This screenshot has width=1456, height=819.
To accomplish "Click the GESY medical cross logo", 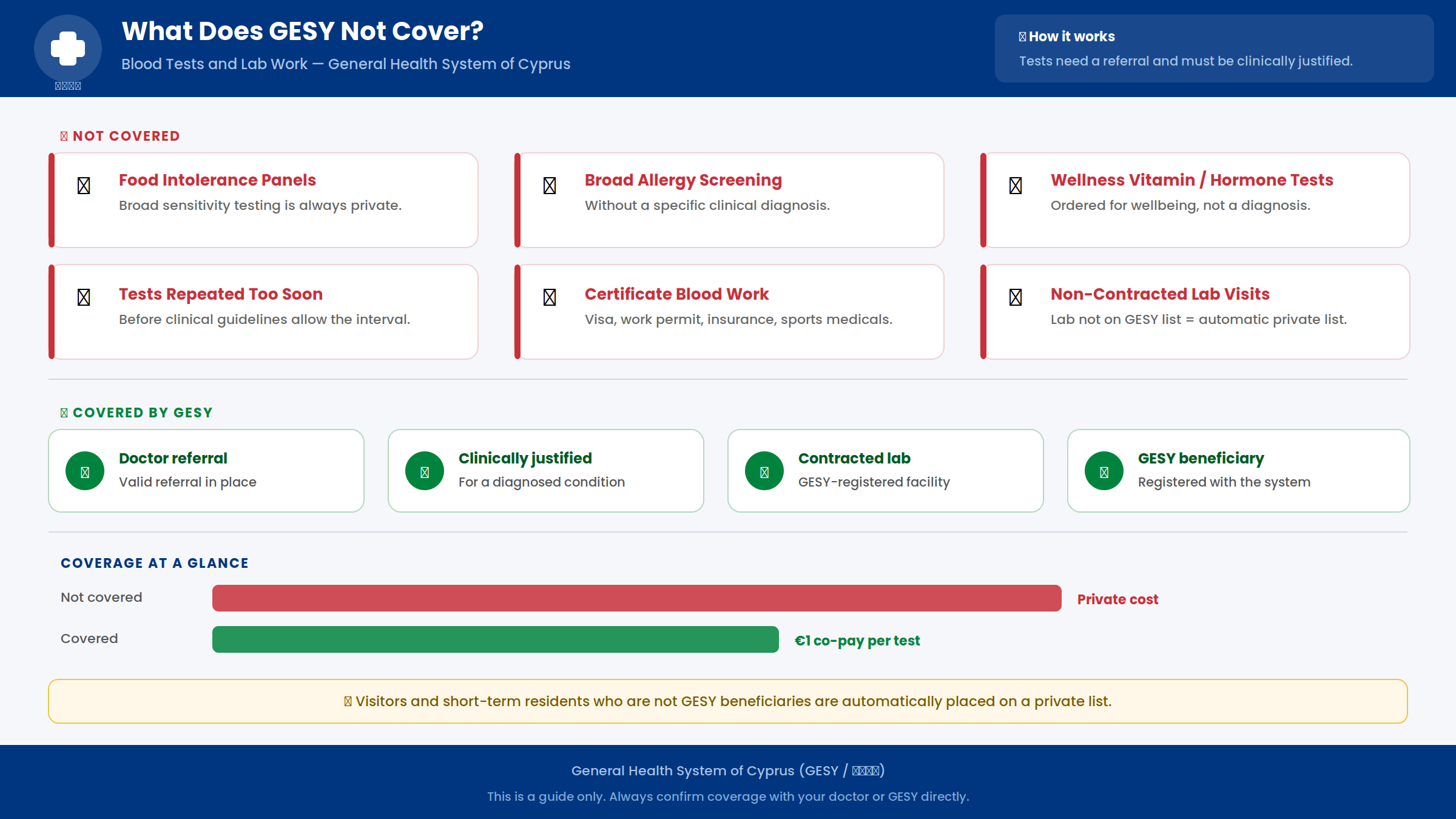I will pyautogui.click(x=68, y=49).
